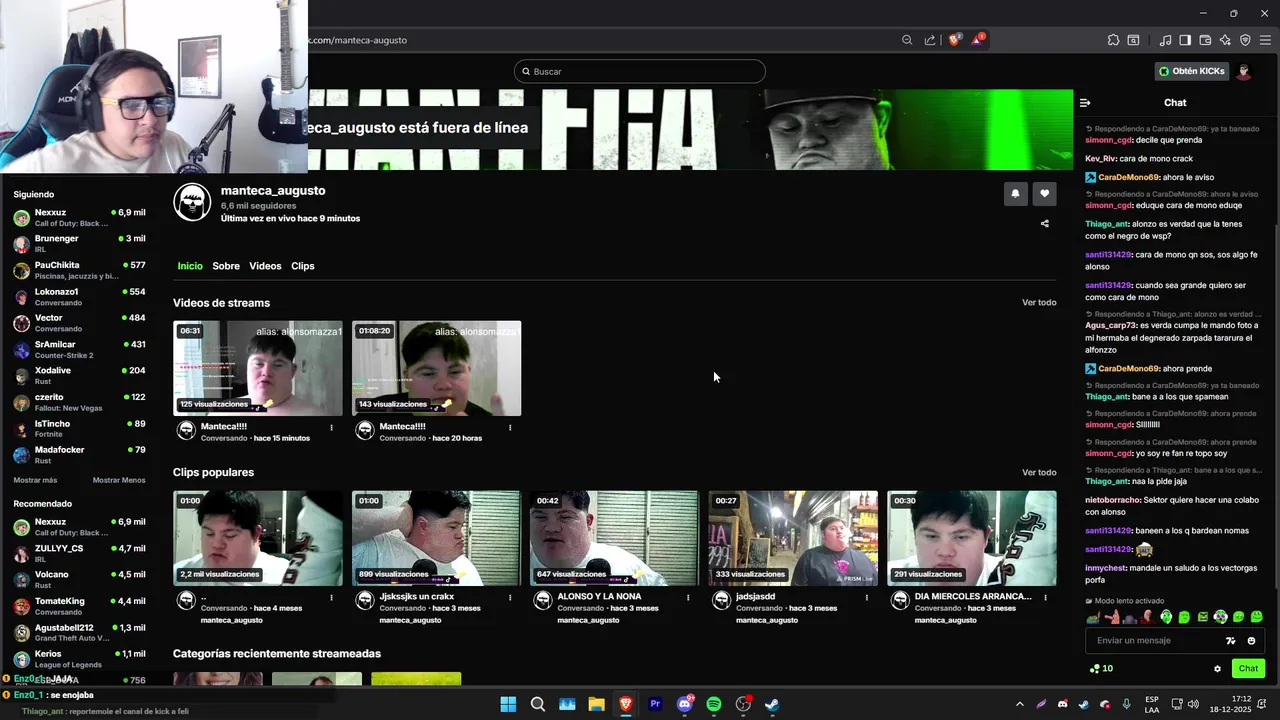
Task: Open the browser extensions puzzle icon
Action: pyautogui.click(x=1113, y=40)
